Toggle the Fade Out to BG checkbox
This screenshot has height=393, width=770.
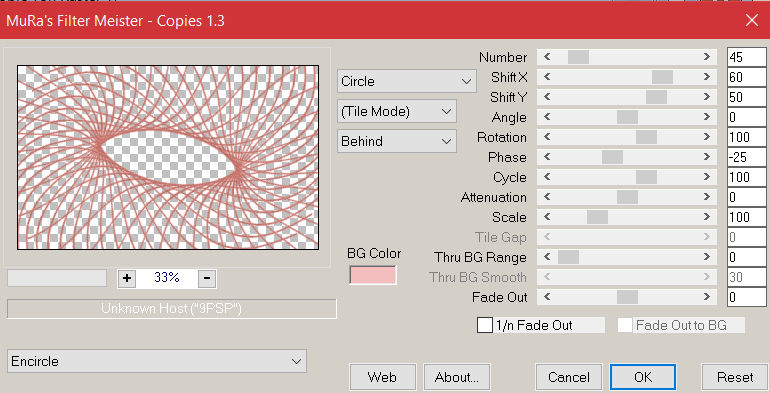point(625,325)
